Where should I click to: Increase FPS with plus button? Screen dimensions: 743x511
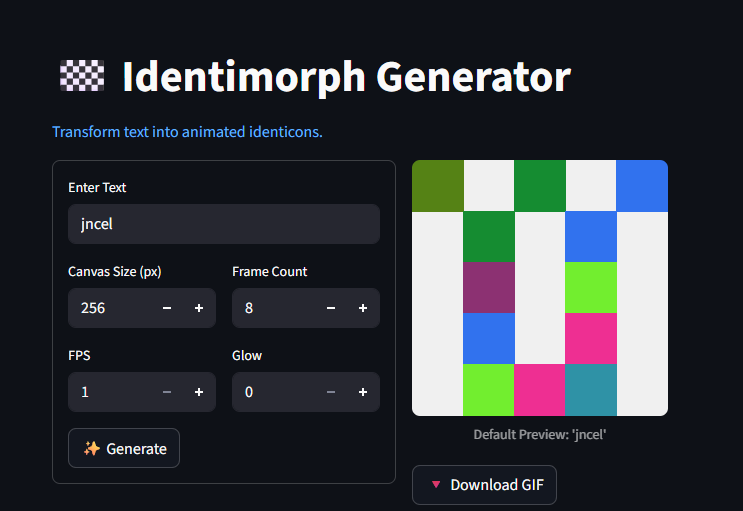tap(199, 392)
